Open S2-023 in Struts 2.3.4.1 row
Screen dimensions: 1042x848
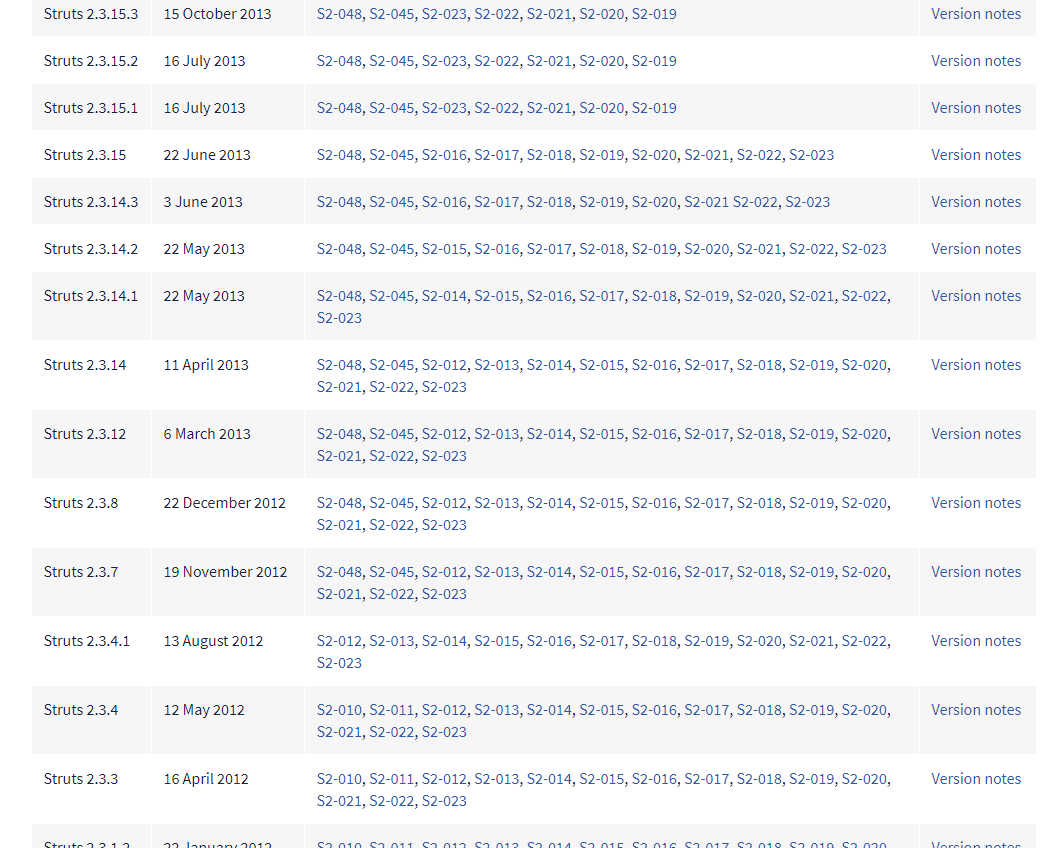click(340, 664)
